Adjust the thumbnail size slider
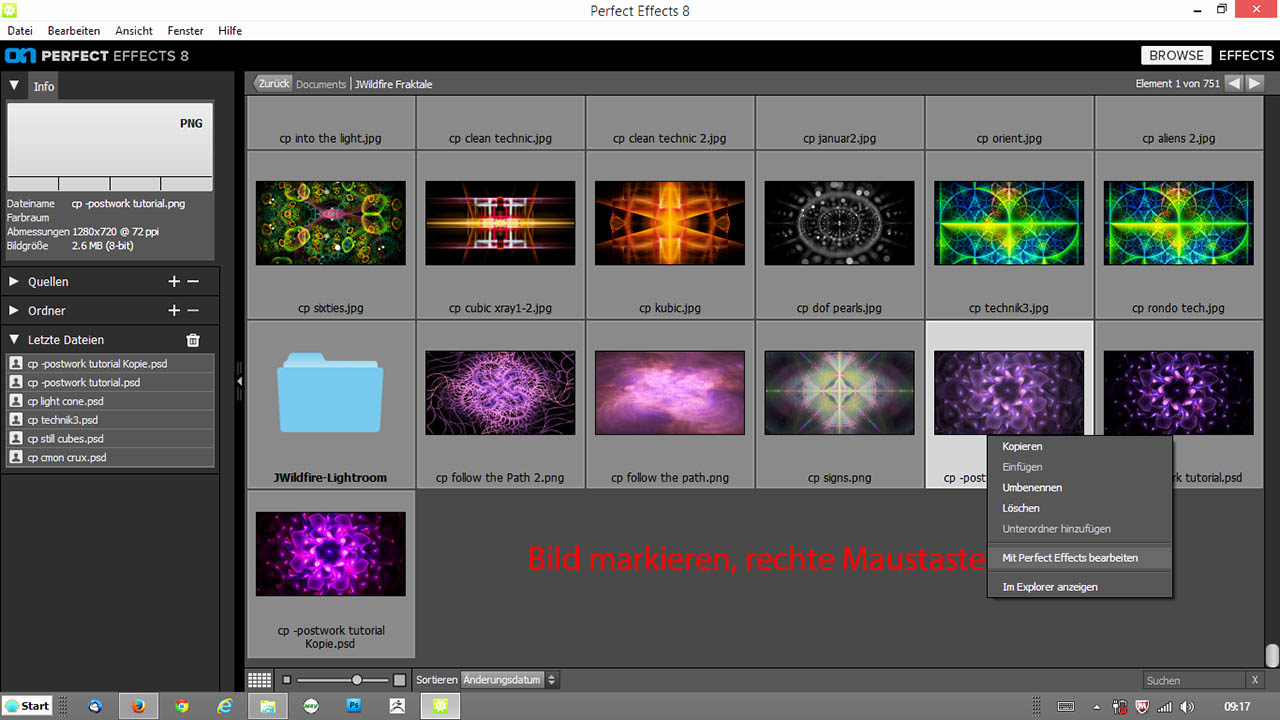This screenshot has width=1280, height=720. (x=357, y=680)
